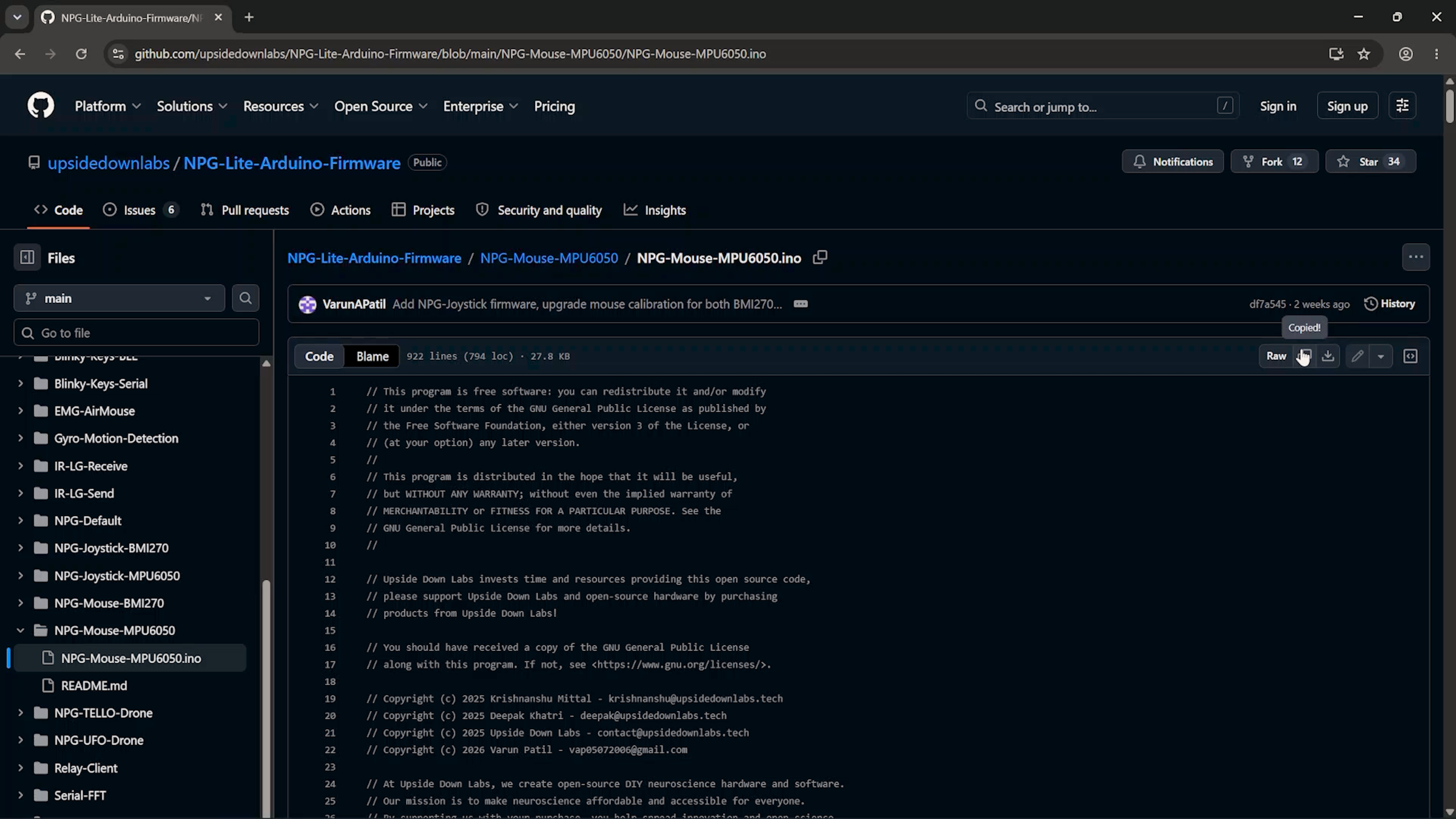
Task: Star this repository
Action: pos(1370,161)
